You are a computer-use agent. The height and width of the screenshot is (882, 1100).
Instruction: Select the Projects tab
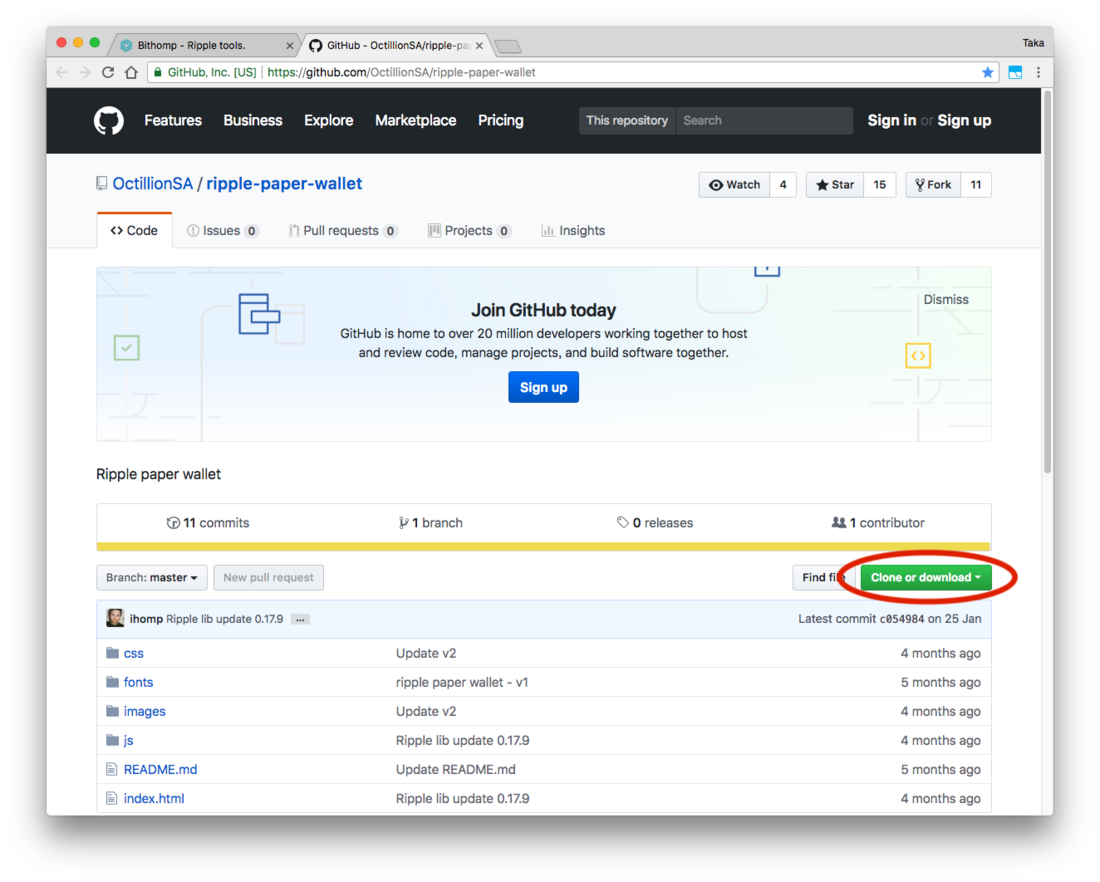469,231
